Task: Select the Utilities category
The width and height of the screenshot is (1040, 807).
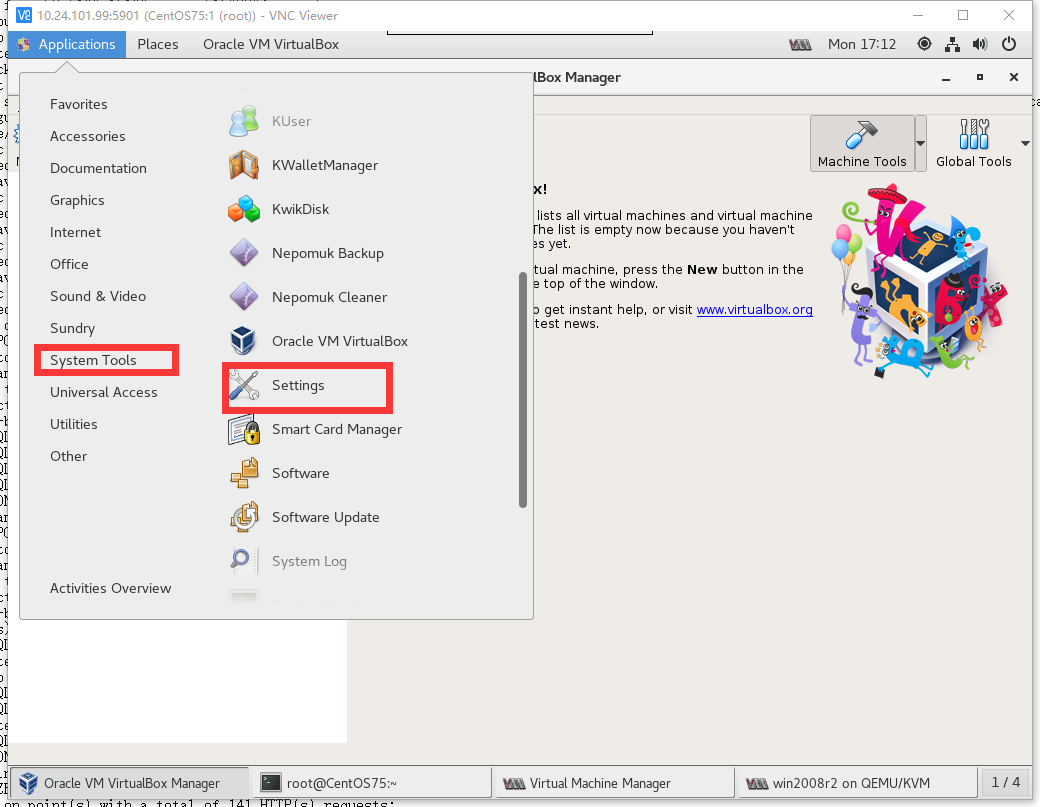Action: tap(74, 424)
